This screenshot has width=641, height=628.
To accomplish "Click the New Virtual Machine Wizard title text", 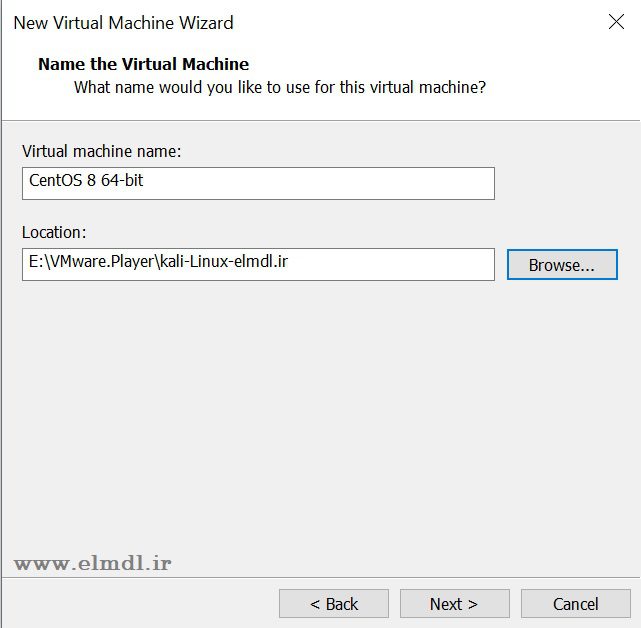I will (123, 22).
